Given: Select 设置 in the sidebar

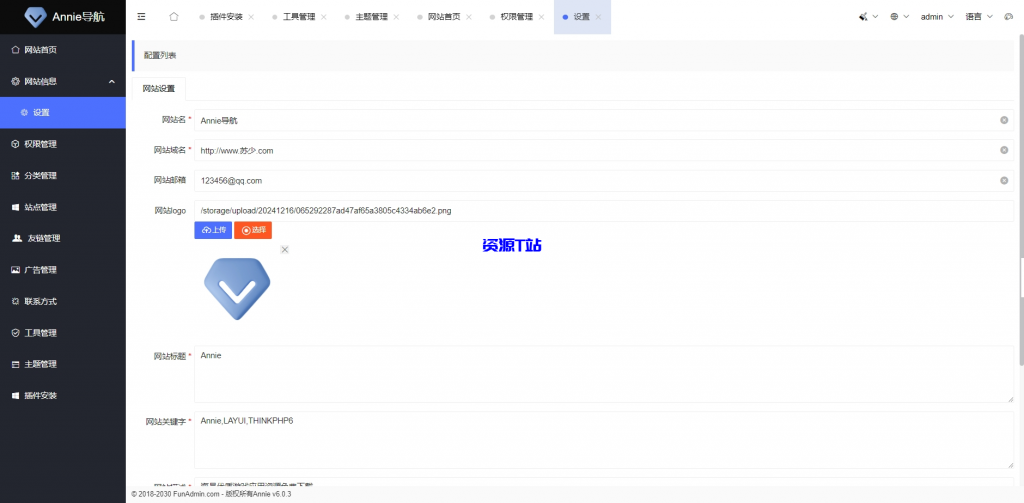Looking at the screenshot, I should click(63, 112).
